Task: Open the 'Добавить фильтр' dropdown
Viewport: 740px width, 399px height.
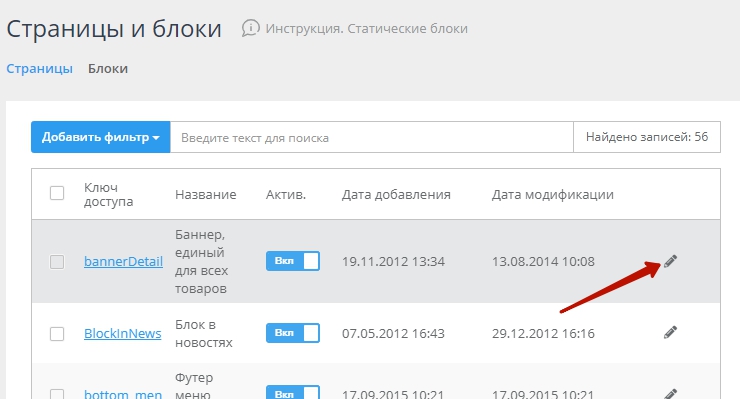Action: [x=101, y=137]
